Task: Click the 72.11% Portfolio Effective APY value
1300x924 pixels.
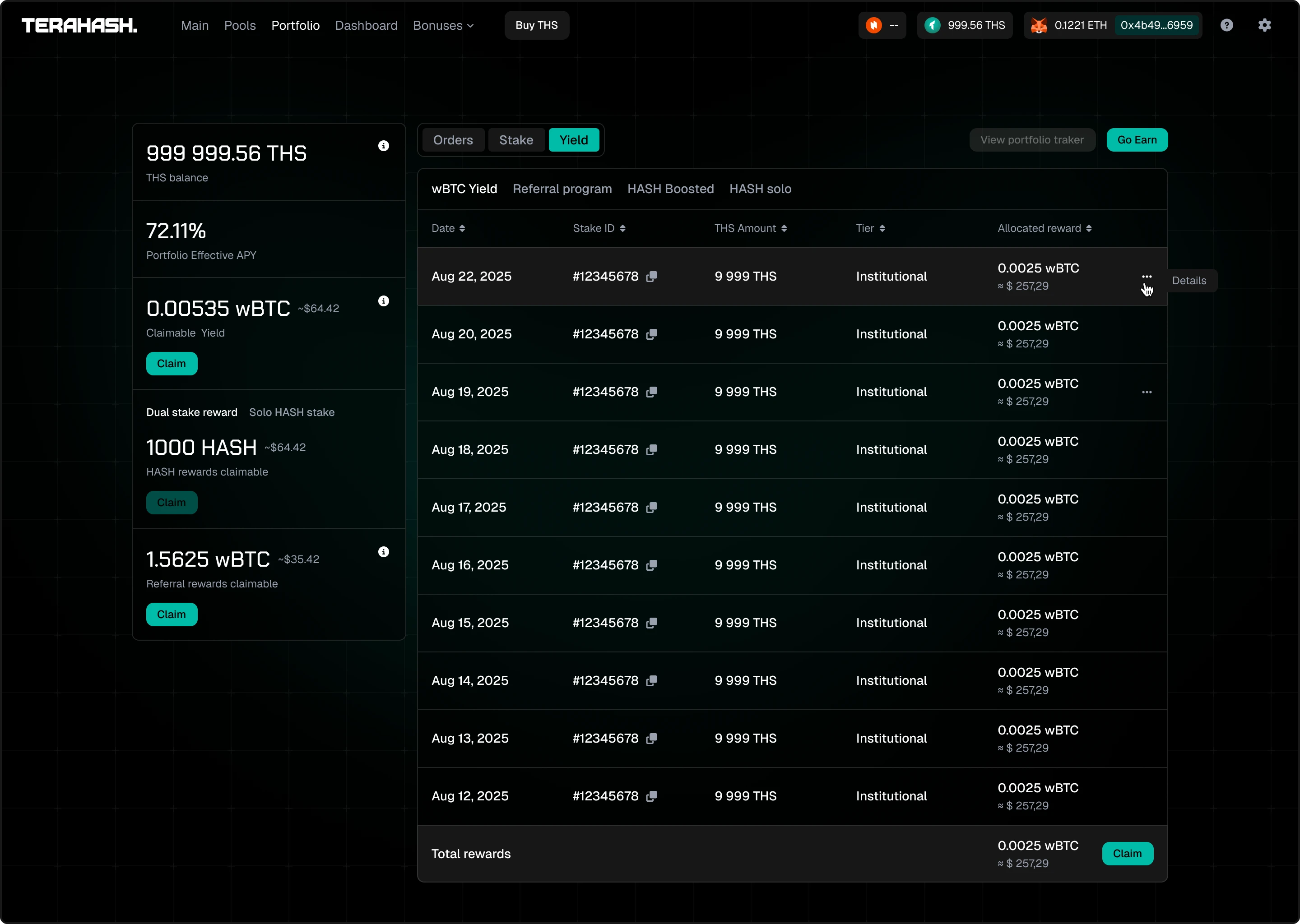Action: click(176, 231)
